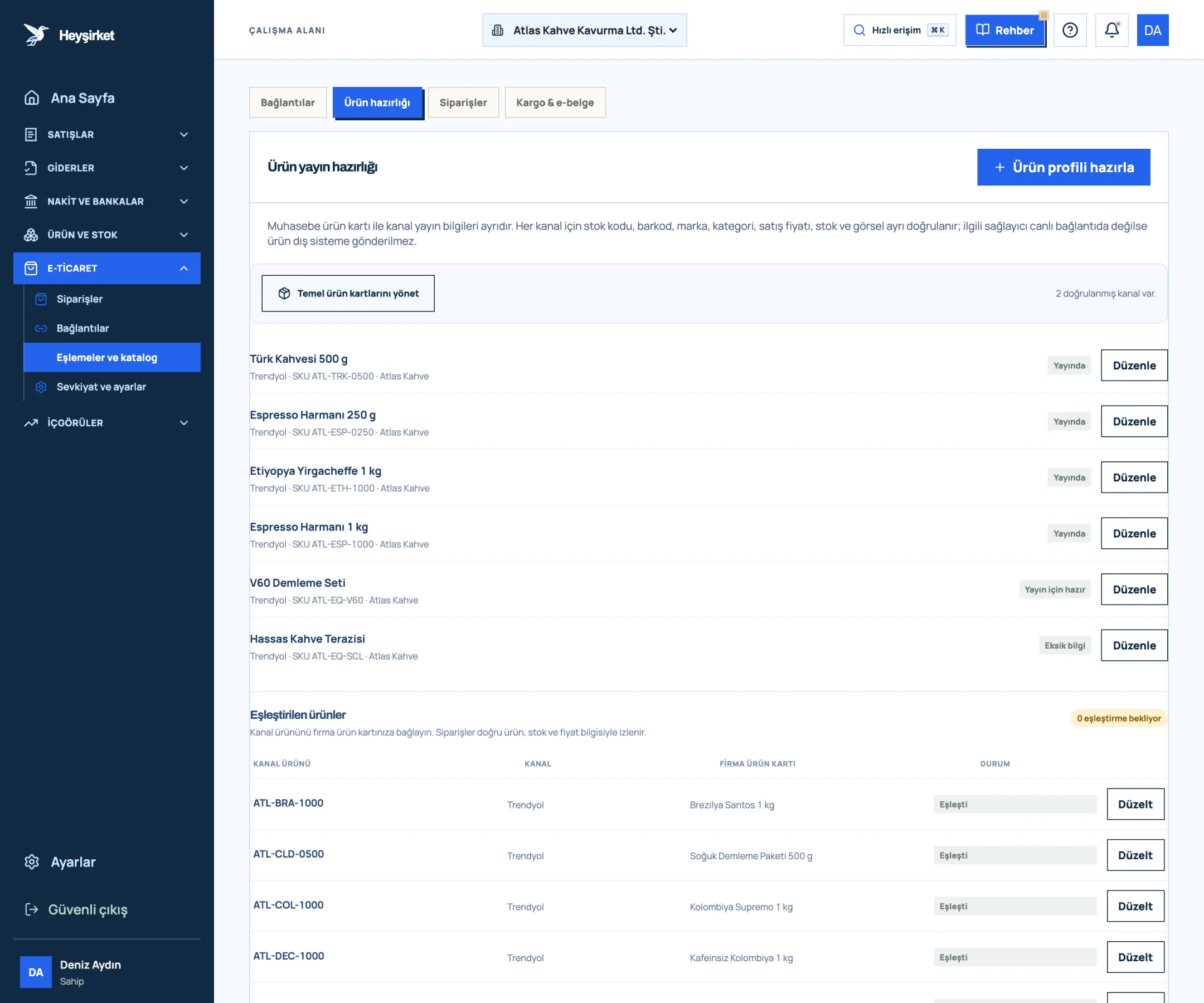The width and height of the screenshot is (1204, 1003).
Task: Click Düzenle for V60 Demleme Seti
Action: (x=1134, y=590)
